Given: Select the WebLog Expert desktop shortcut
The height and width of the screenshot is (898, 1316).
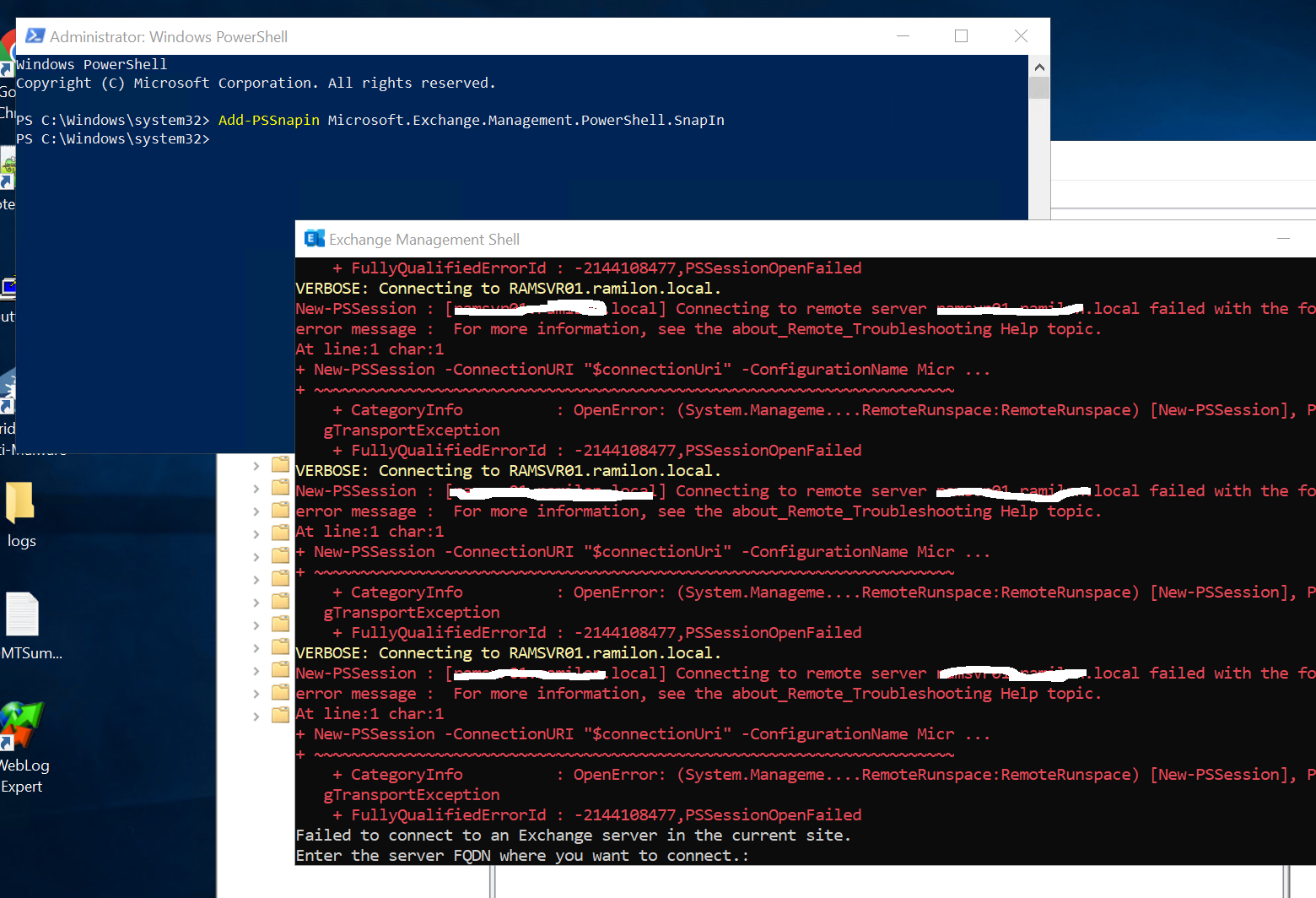Looking at the screenshot, I should pyautogui.click(x=23, y=748).
